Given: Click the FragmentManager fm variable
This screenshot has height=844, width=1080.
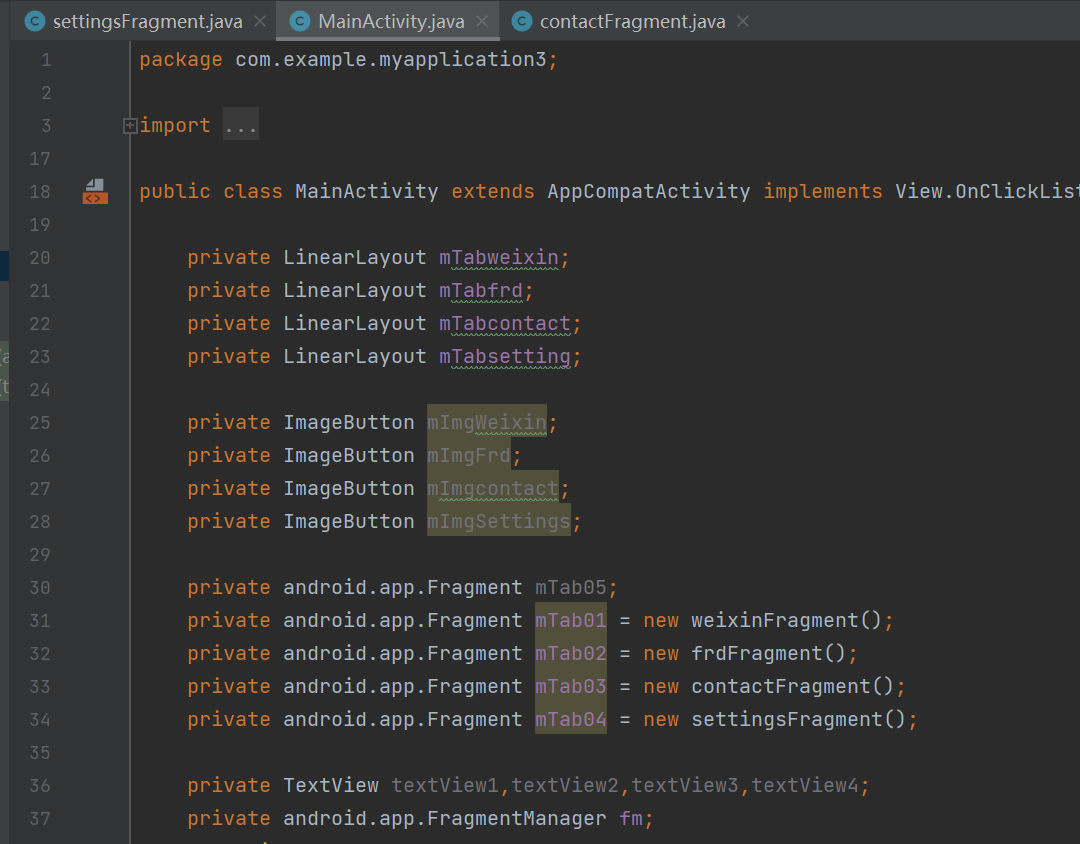Looking at the screenshot, I should (x=630, y=818).
